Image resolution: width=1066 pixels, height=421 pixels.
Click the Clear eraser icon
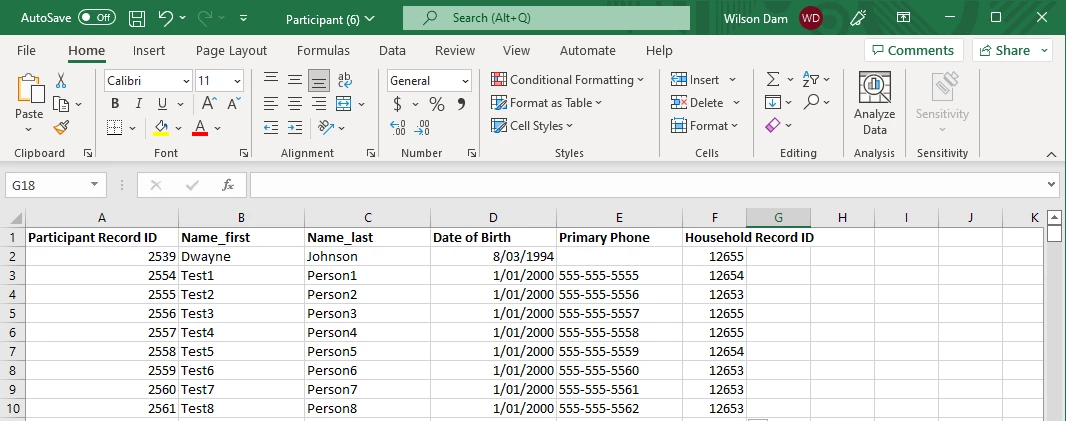773,125
